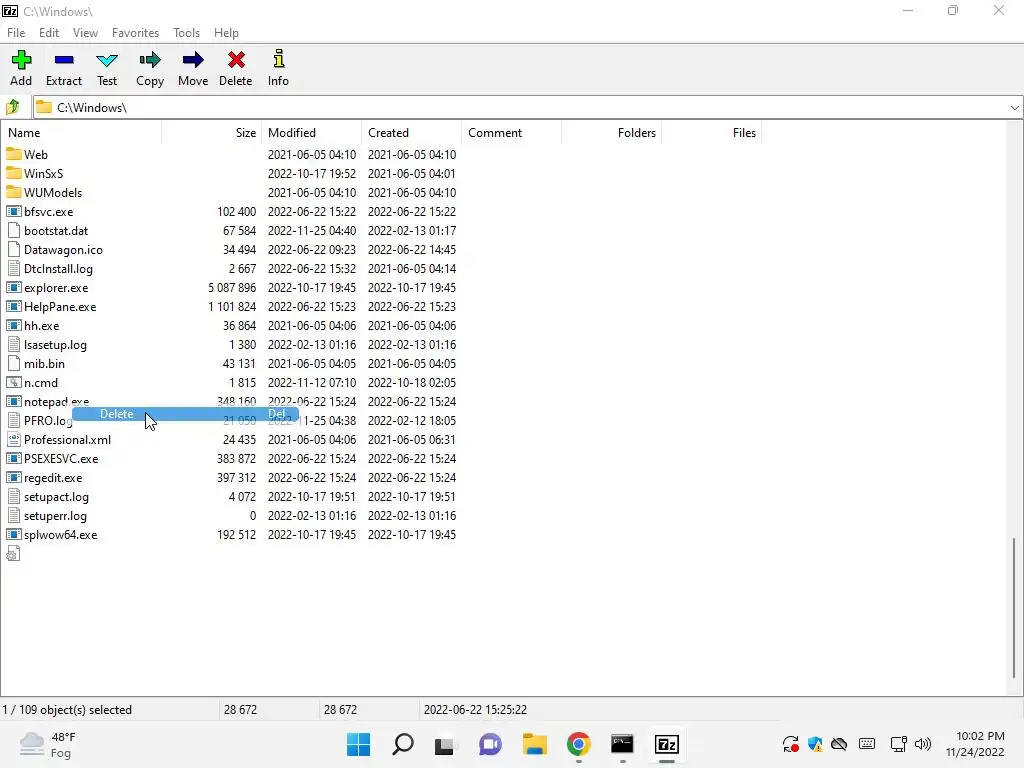Click the 7-Zip taskbar icon
The height and width of the screenshot is (768, 1024).
pyautogui.click(x=667, y=744)
